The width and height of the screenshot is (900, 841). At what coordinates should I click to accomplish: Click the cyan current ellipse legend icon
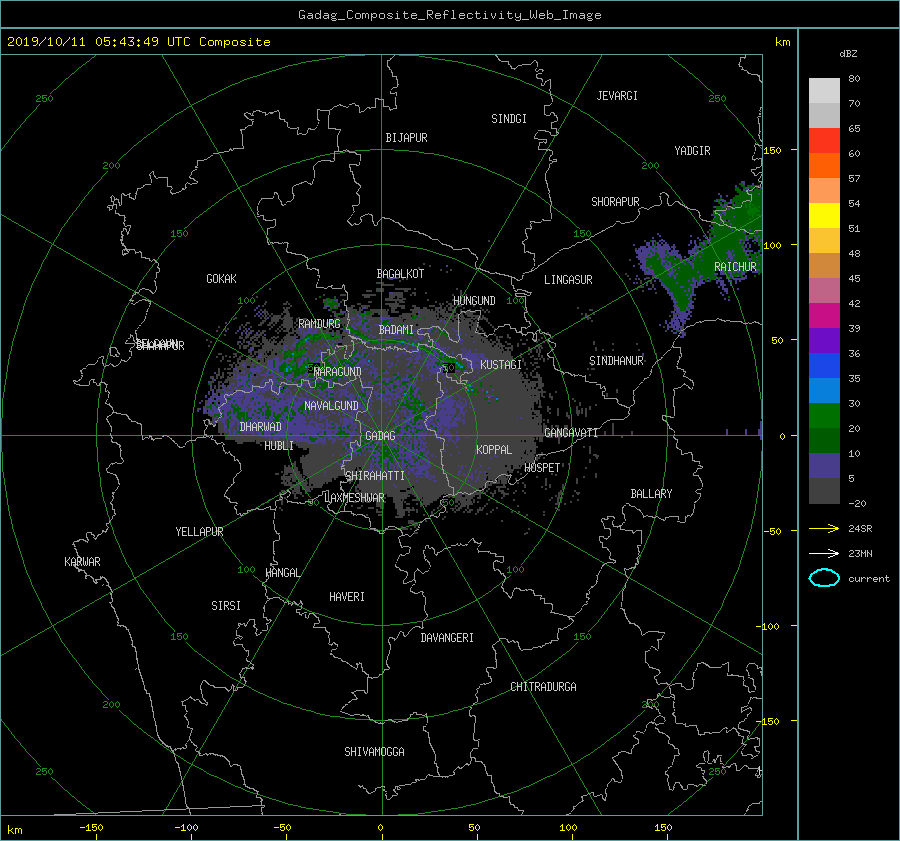(824, 578)
